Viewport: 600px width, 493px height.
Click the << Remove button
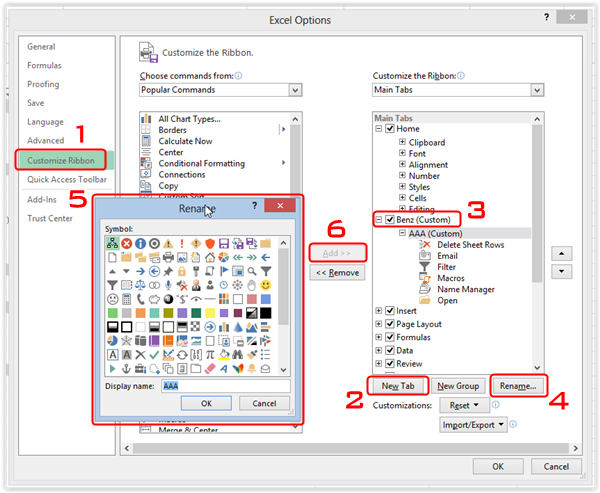coord(338,273)
